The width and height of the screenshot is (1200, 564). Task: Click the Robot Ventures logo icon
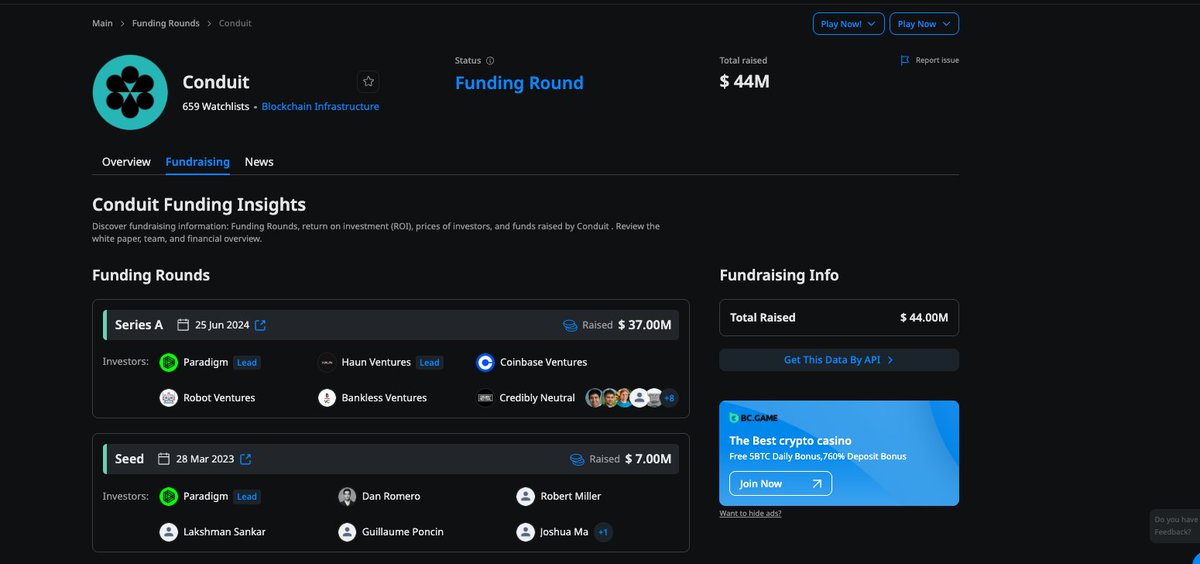coord(169,397)
